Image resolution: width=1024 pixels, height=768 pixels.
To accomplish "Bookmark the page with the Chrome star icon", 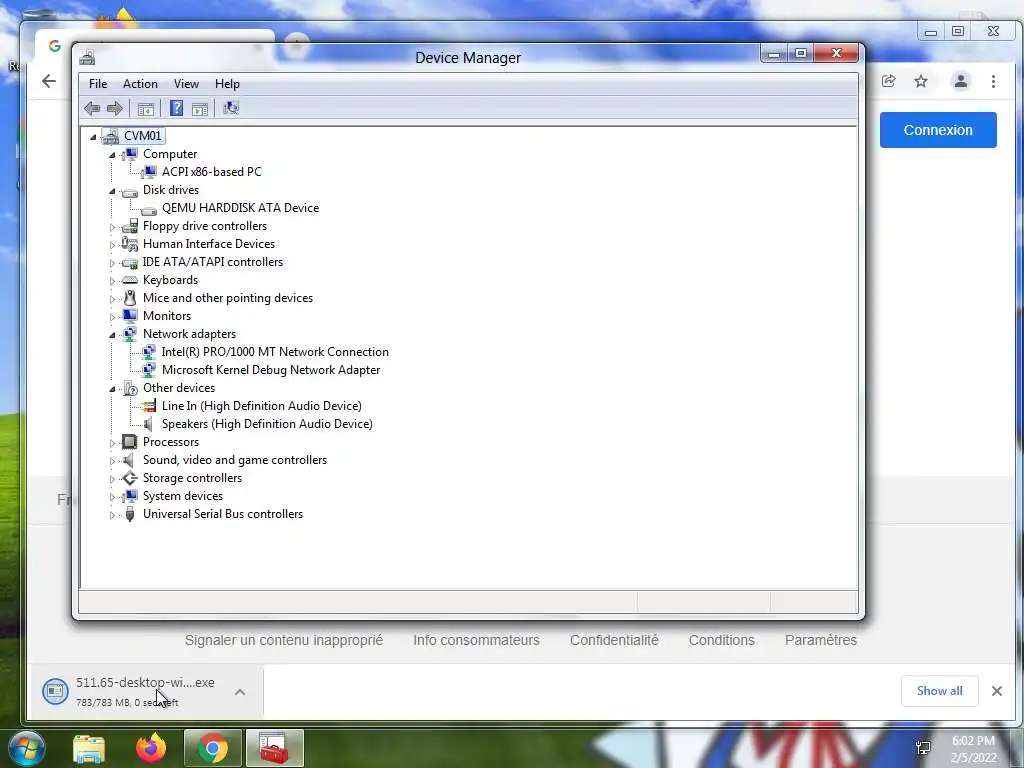I will point(921,81).
